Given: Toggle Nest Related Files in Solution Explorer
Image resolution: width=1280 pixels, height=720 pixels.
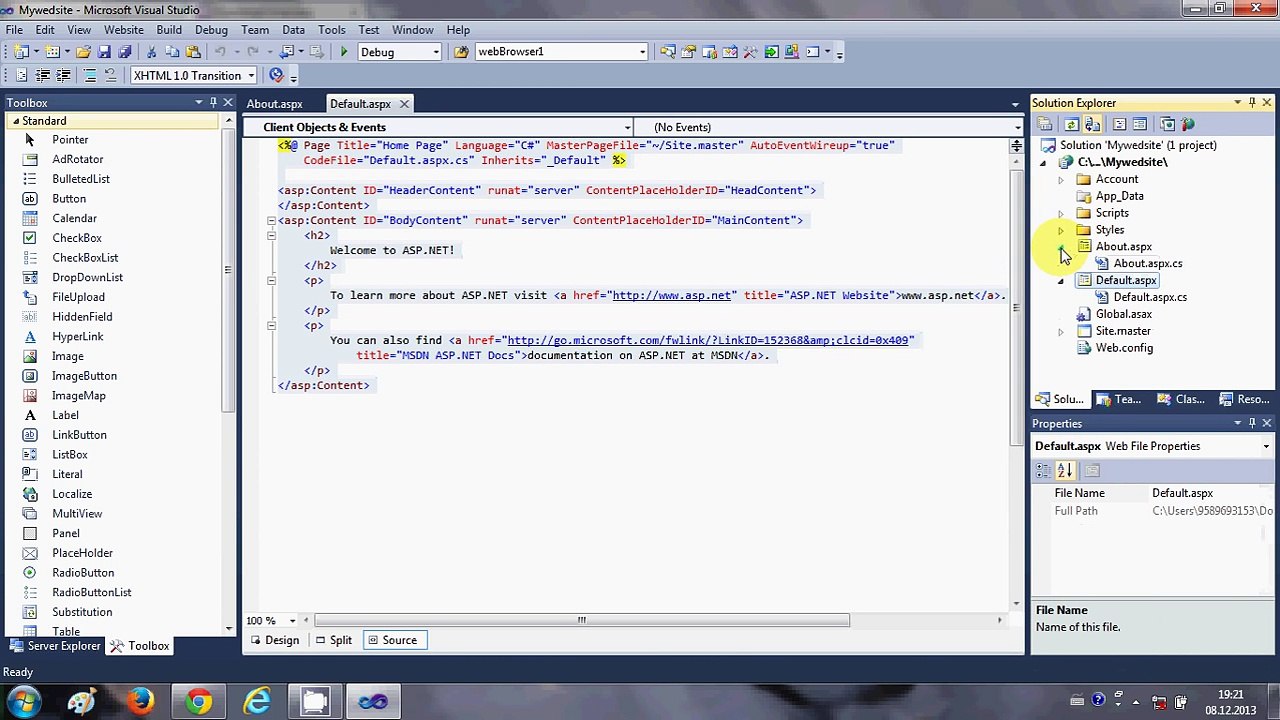Looking at the screenshot, I should [x=1093, y=125].
